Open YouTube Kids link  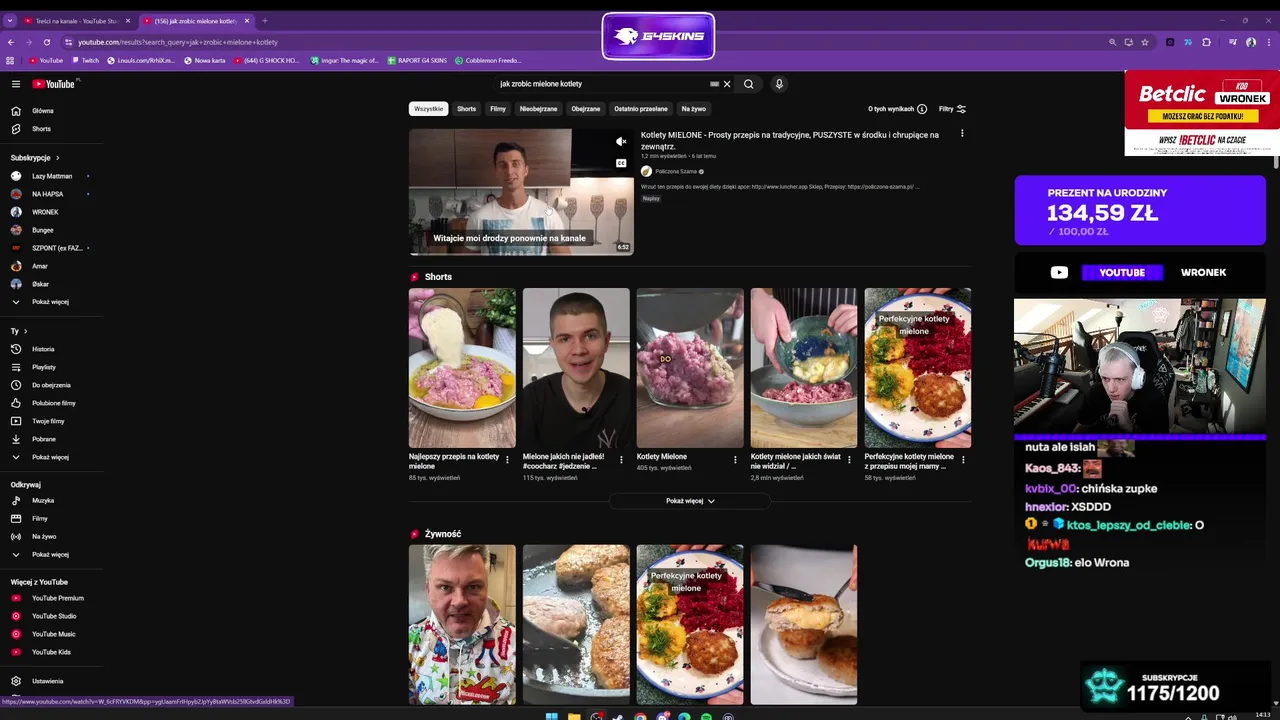click(51, 652)
